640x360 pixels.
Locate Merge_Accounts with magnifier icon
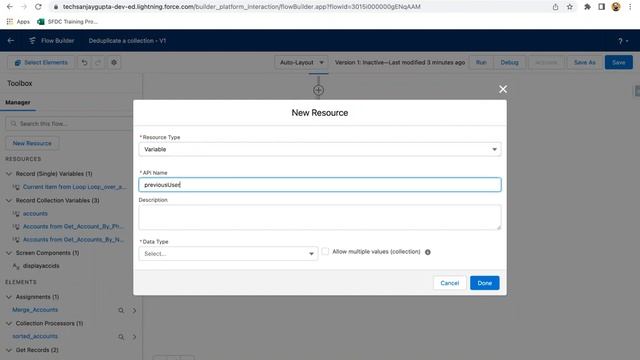pos(121,310)
